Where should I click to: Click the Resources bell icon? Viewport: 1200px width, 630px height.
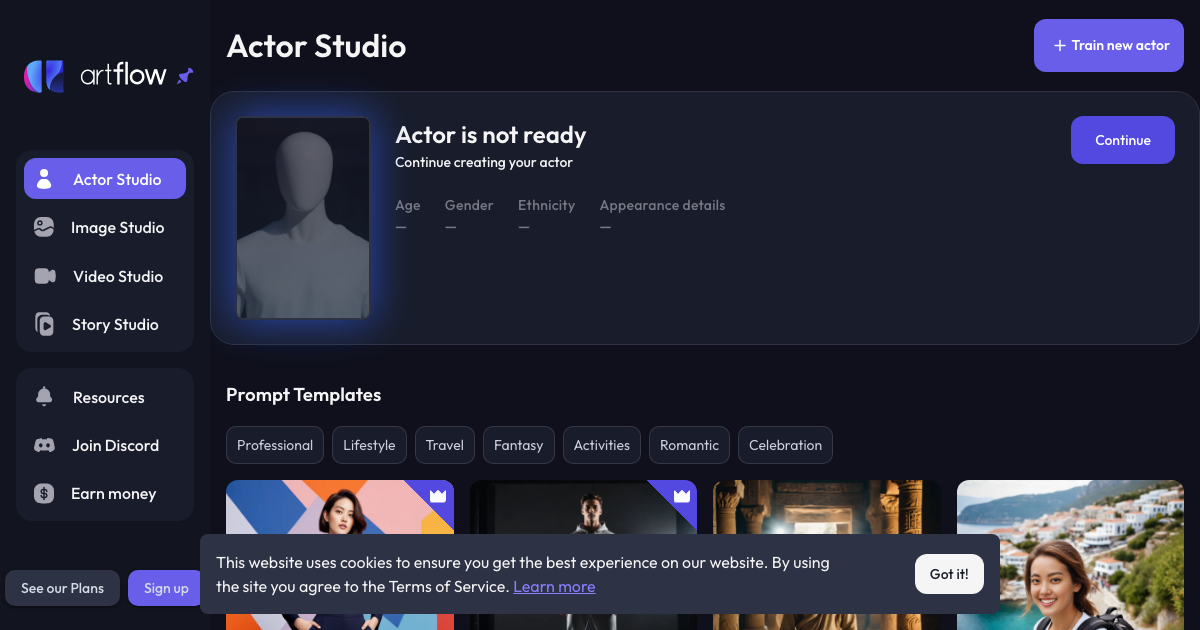(x=44, y=397)
